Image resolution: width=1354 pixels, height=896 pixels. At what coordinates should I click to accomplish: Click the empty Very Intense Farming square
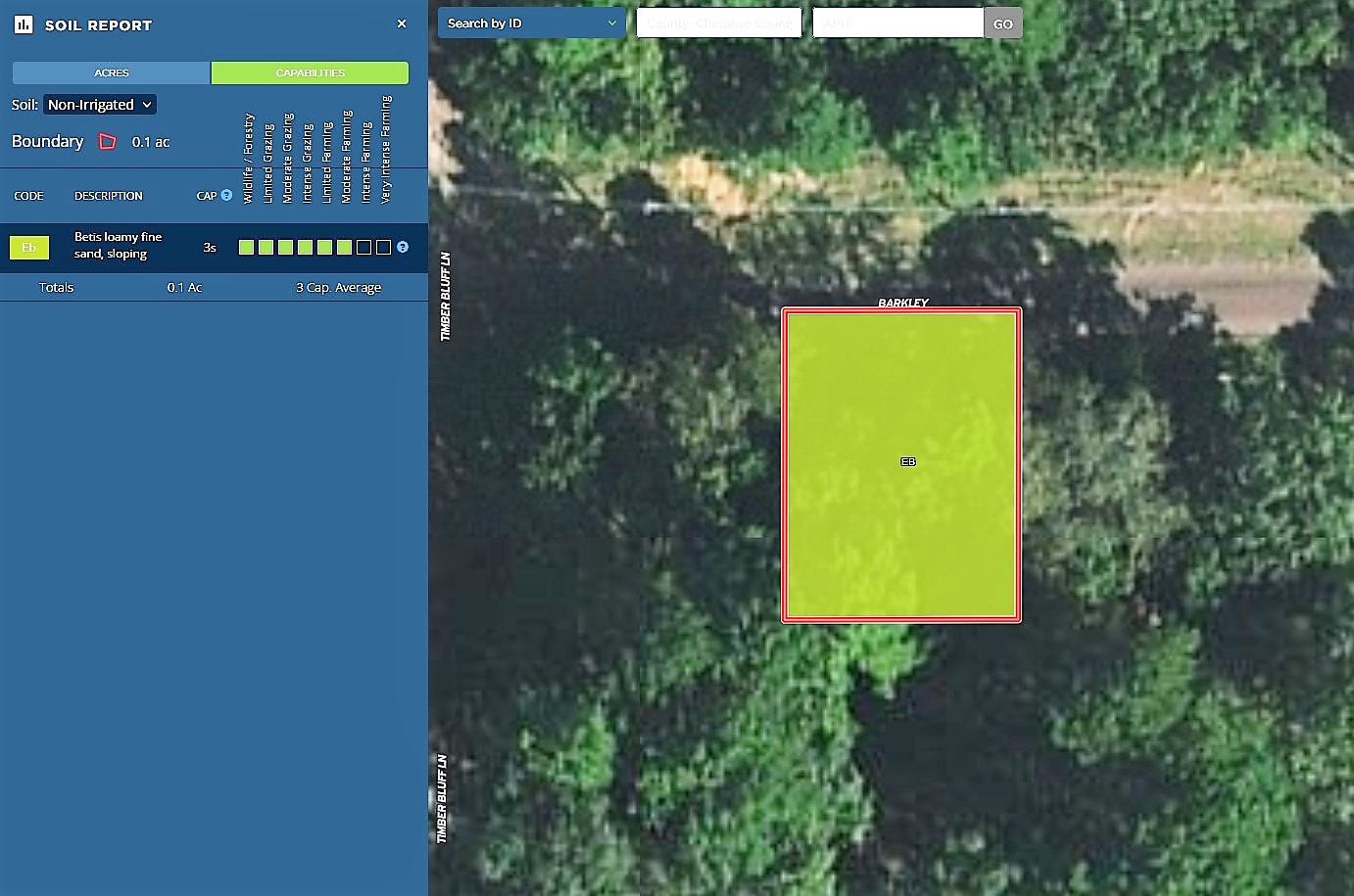pos(384,248)
